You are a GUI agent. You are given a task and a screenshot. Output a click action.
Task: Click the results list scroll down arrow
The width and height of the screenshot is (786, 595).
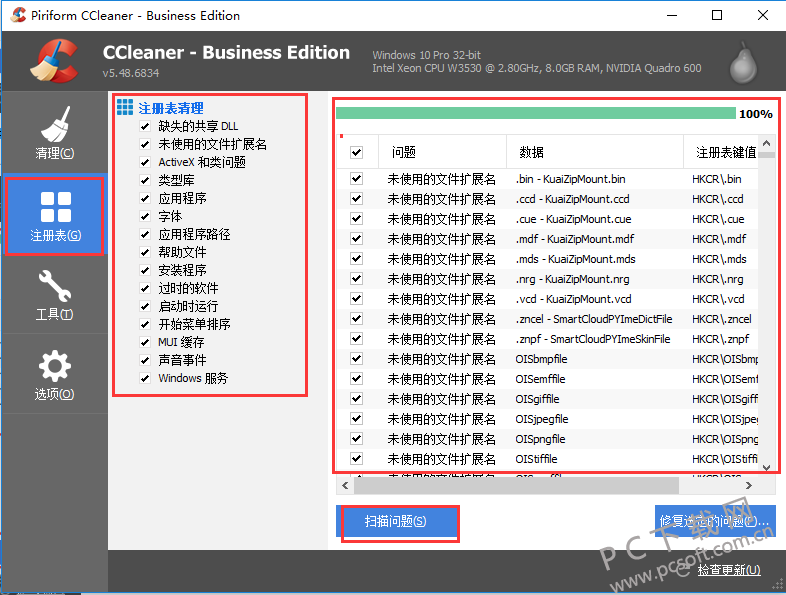[x=766, y=467]
